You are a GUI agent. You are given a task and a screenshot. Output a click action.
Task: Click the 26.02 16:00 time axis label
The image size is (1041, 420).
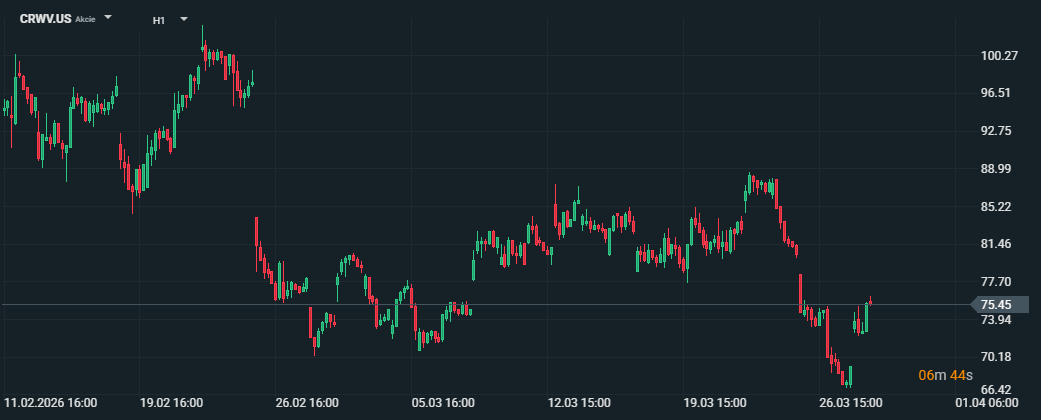point(307,403)
